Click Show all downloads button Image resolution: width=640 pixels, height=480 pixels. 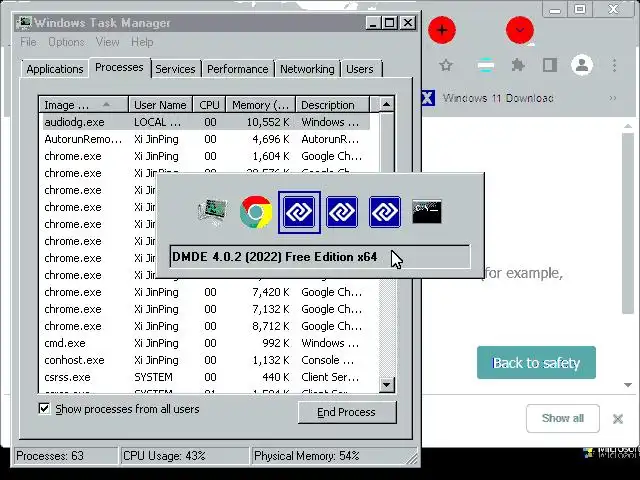[x=563, y=418]
